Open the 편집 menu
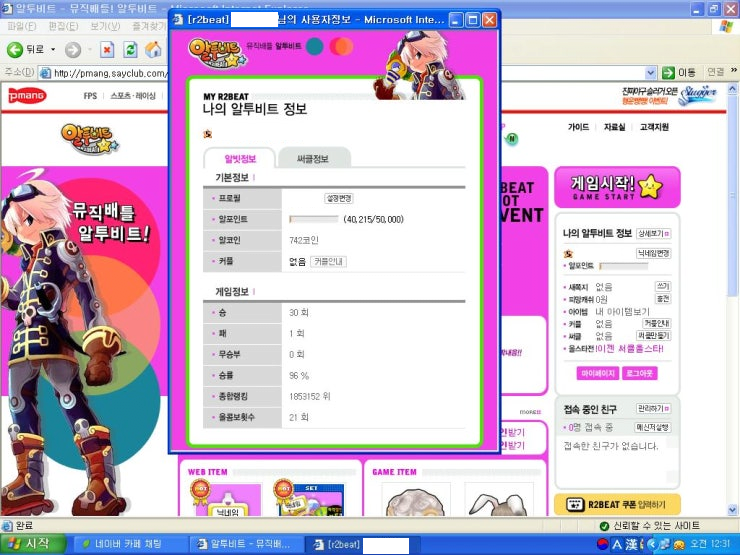Screen dimensions: 740x555 pos(63,26)
